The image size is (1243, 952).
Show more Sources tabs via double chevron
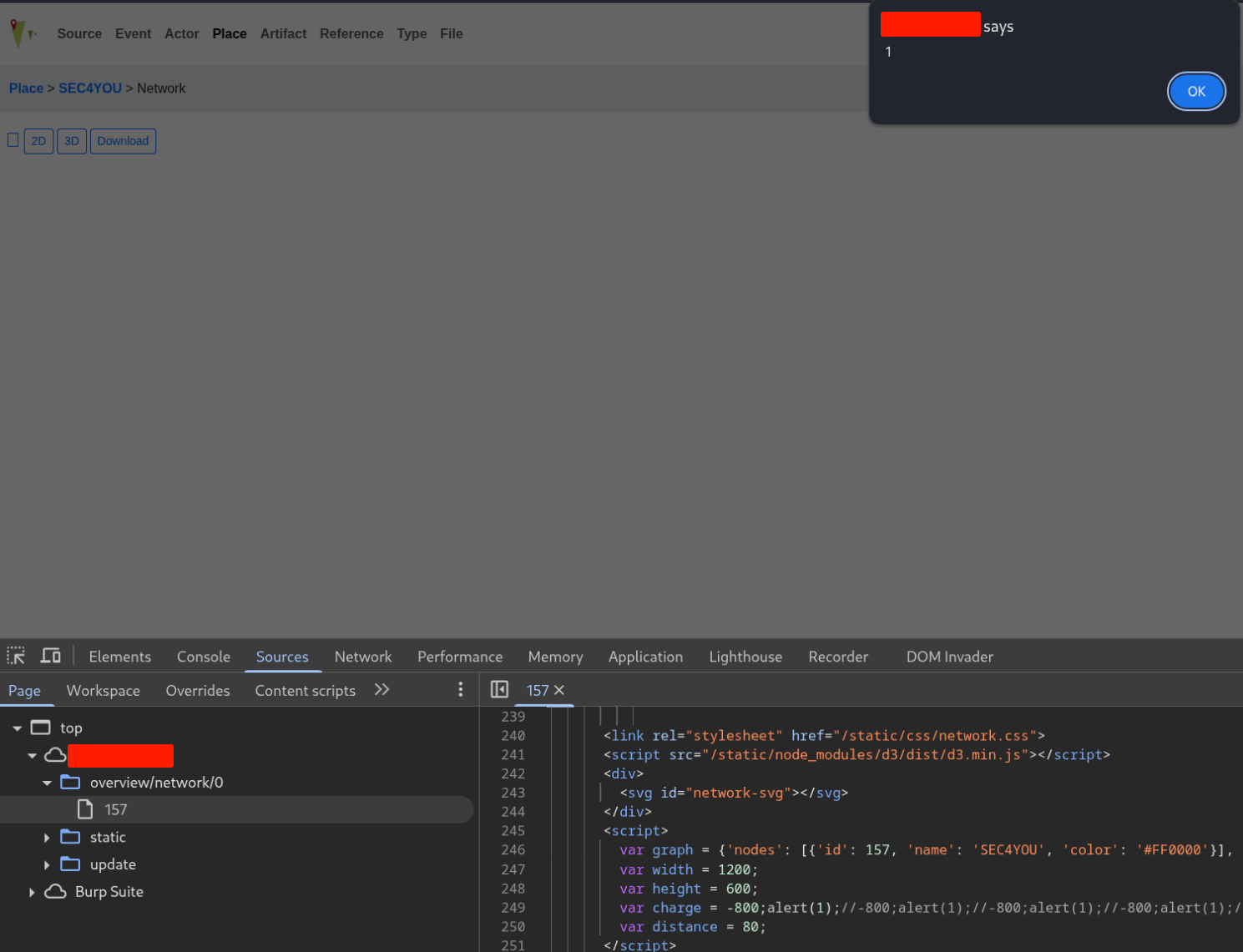tap(381, 689)
